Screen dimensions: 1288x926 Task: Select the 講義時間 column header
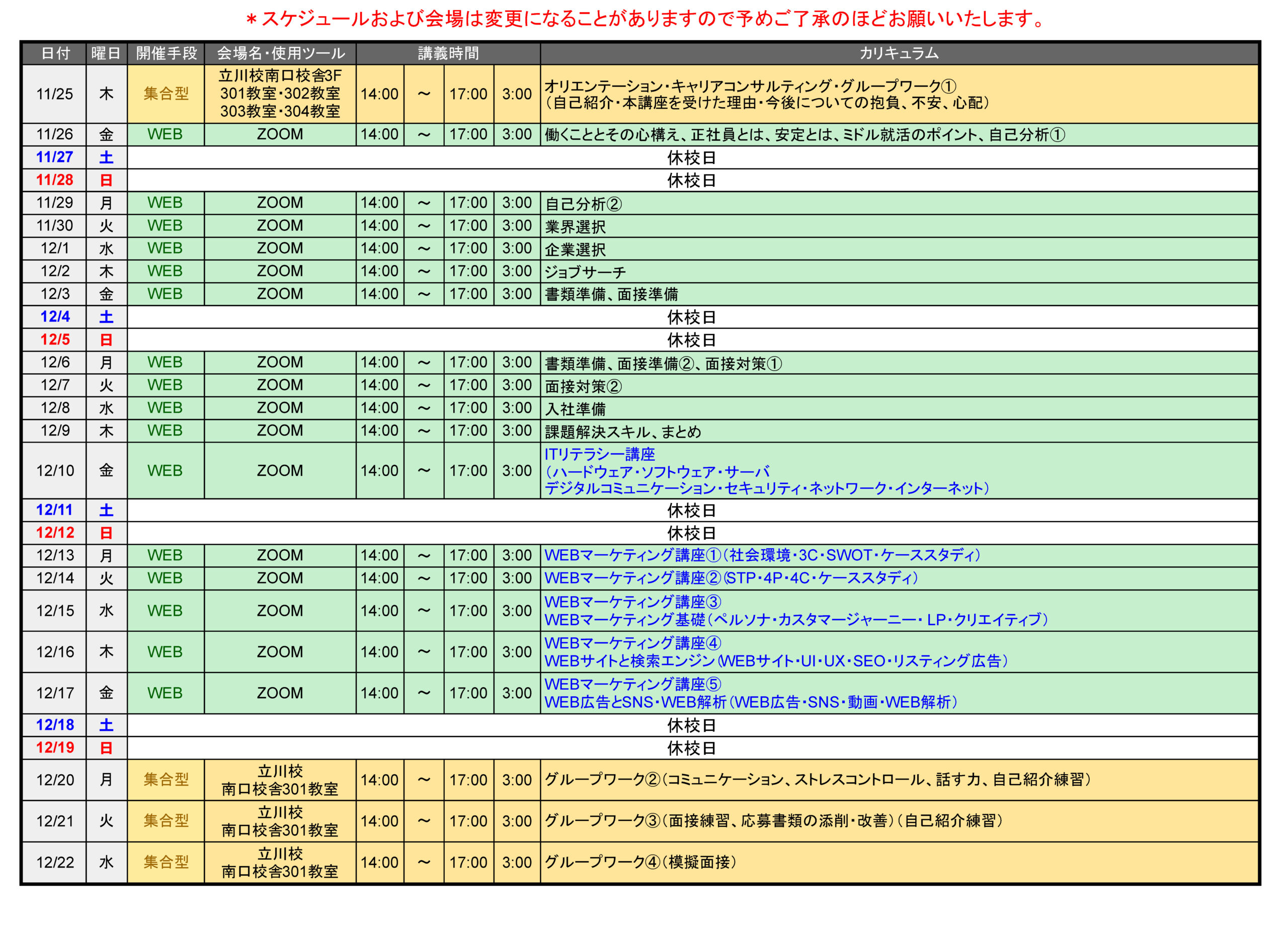(x=448, y=53)
